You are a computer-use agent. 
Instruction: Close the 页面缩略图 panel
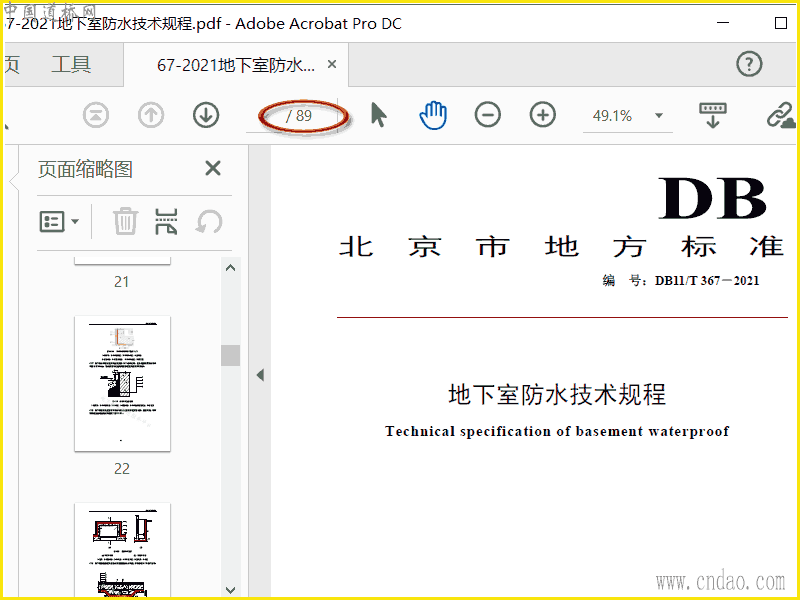click(213, 168)
